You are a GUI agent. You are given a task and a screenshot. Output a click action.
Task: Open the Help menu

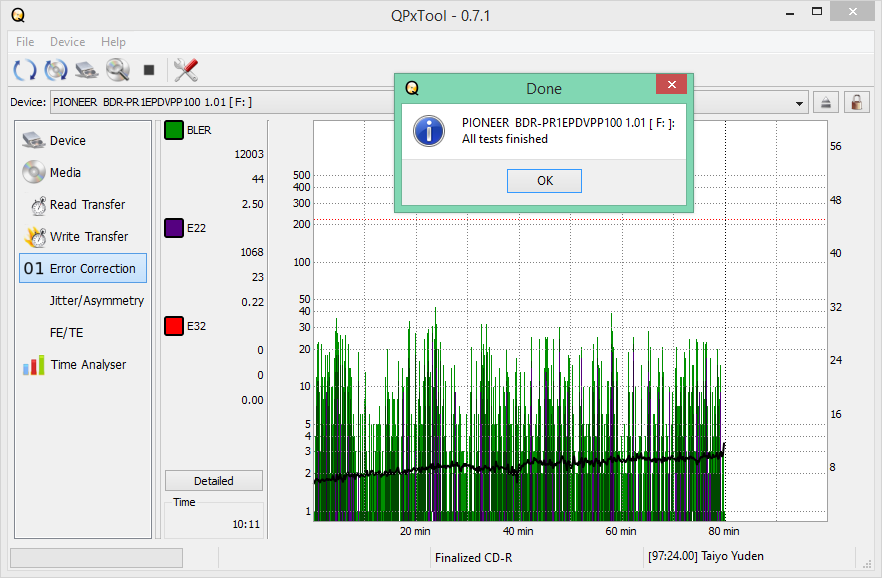tap(113, 42)
